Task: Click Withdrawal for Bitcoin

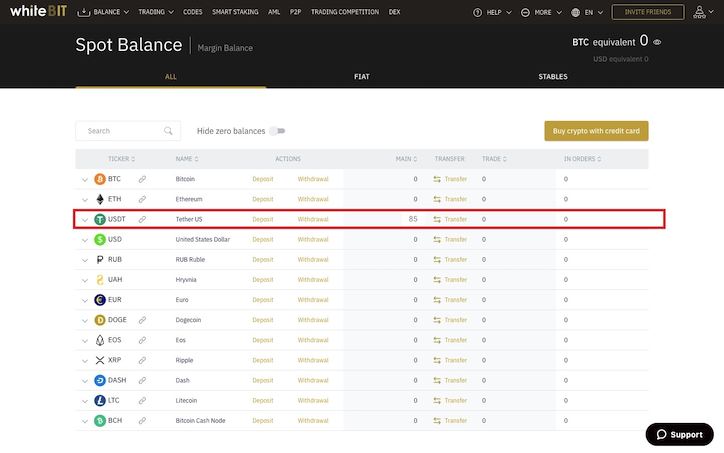Action: 313,179
